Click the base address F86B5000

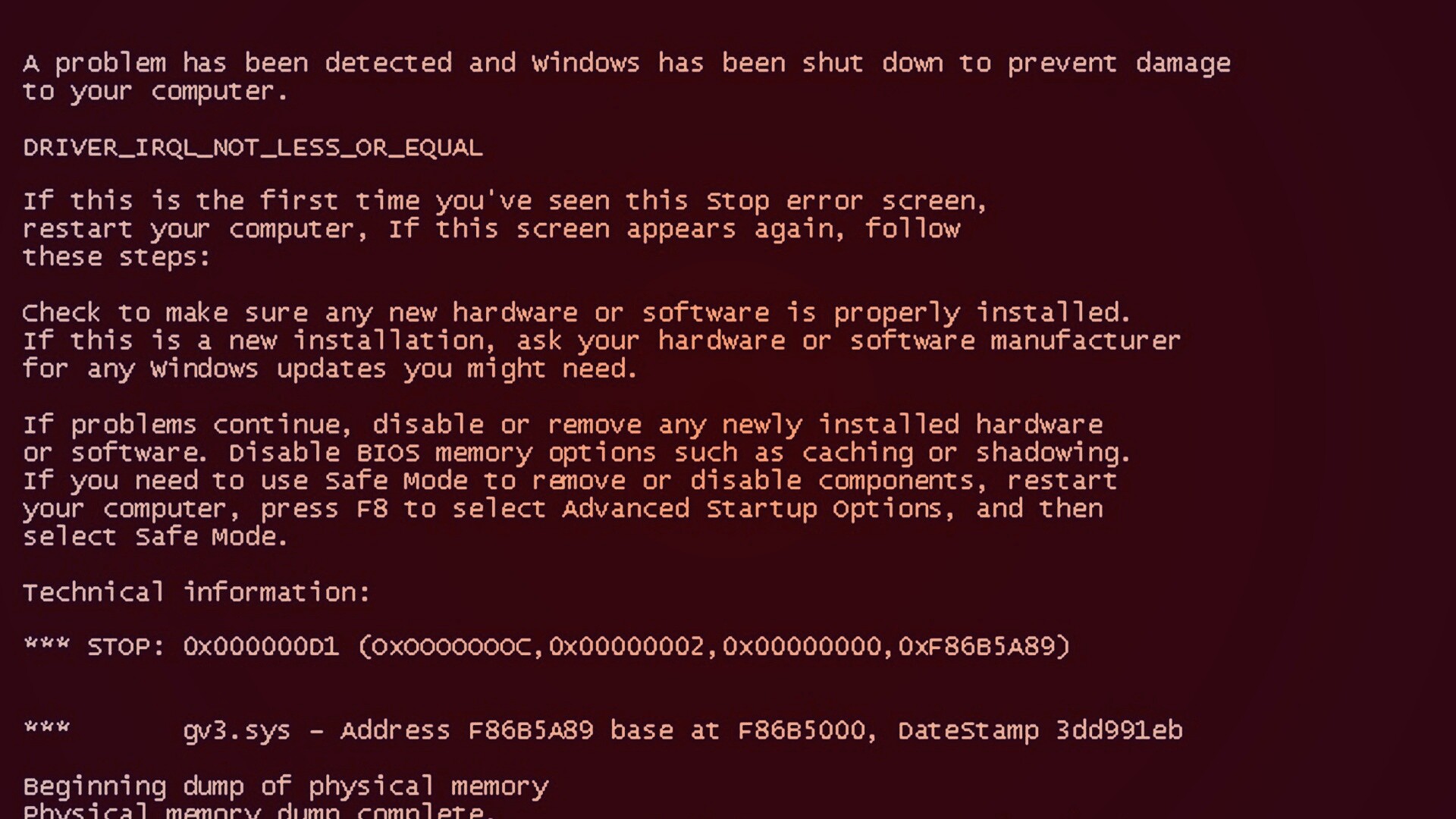(x=801, y=730)
